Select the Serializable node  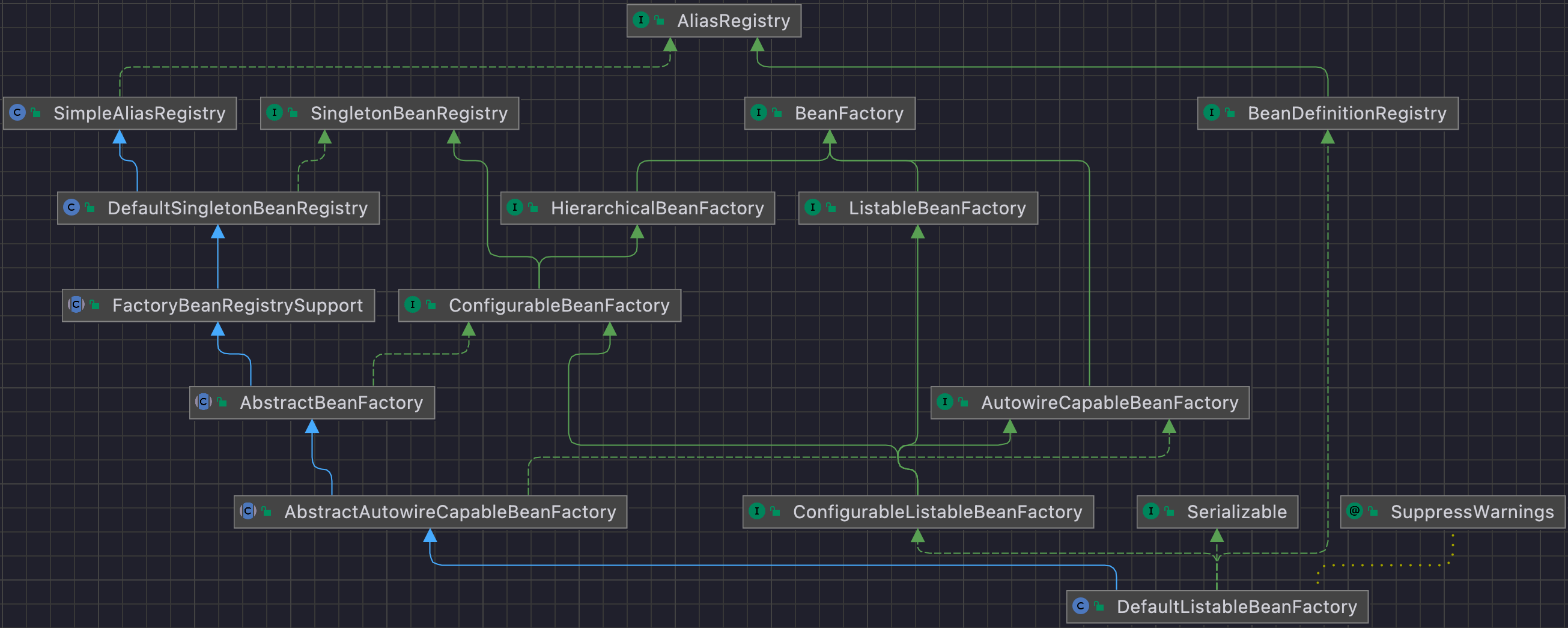click(1217, 512)
